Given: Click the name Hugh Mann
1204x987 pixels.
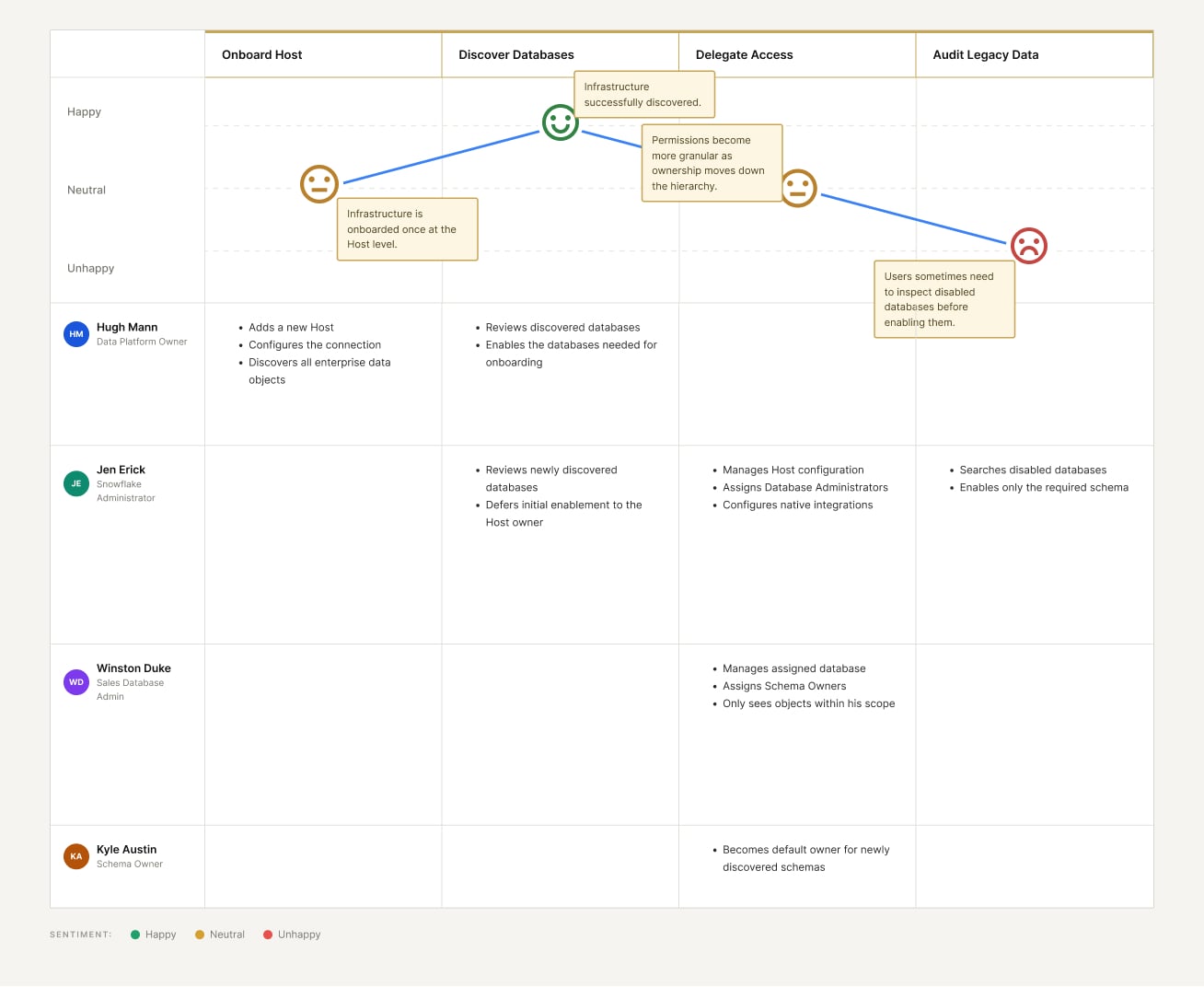Looking at the screenshot, I should coord(127,327).
